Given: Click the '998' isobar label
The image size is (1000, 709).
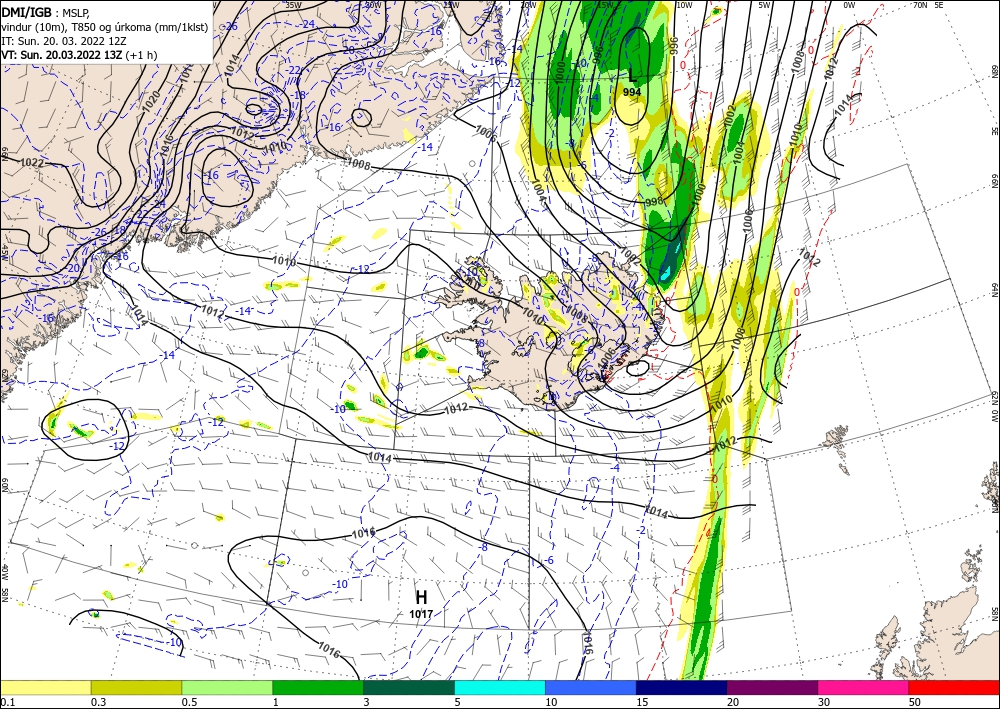Looking at the screenshot, I should pyautogui.click(x=654, y=202).
